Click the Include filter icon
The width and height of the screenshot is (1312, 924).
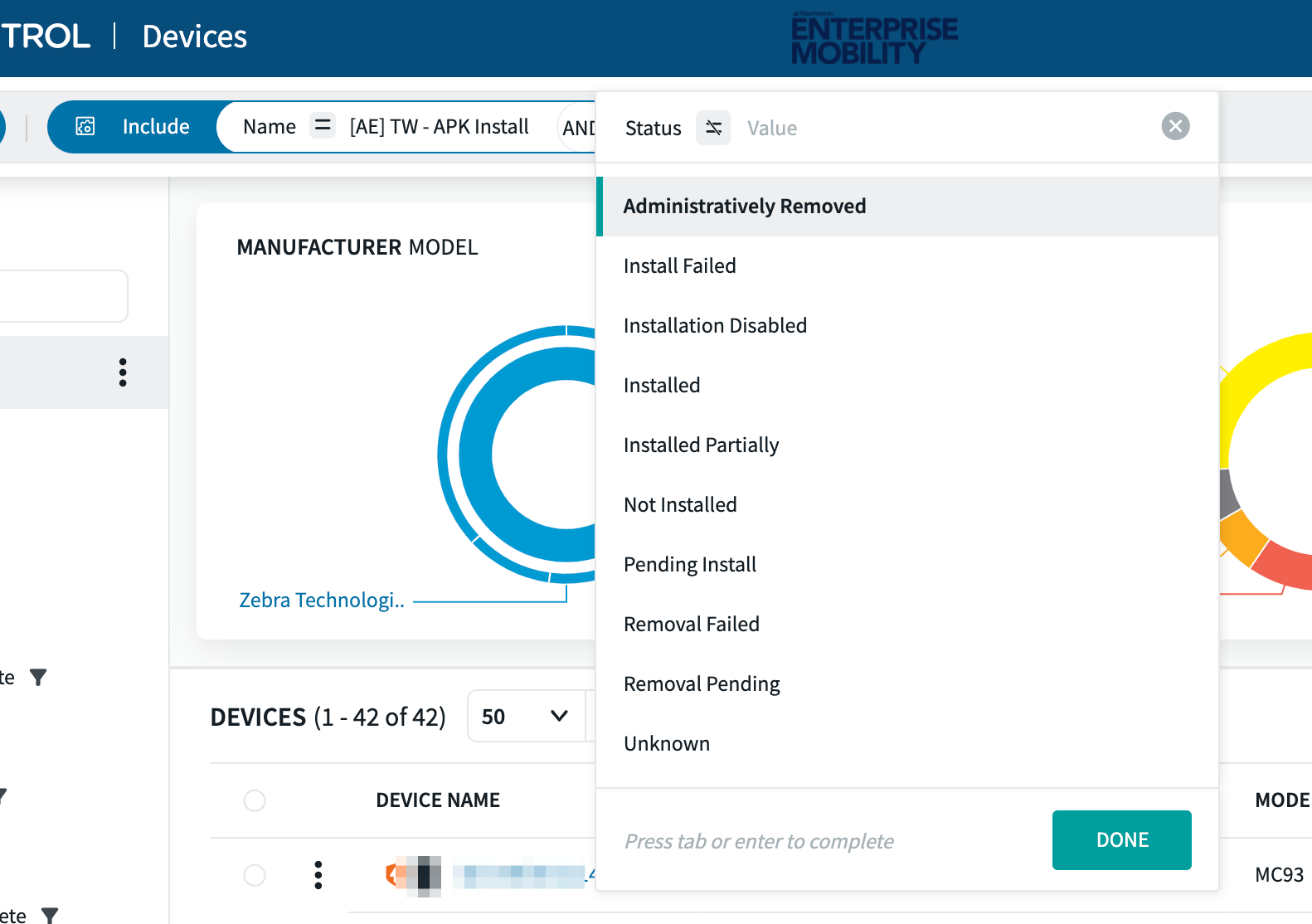pyautogui.click(x=85, y=126)
